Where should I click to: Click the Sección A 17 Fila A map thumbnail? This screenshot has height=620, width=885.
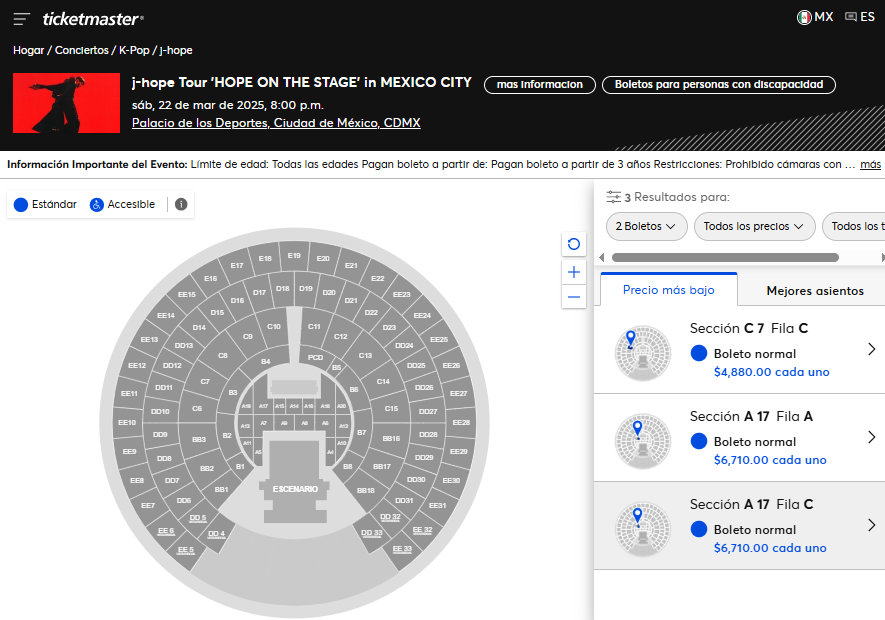642,441
